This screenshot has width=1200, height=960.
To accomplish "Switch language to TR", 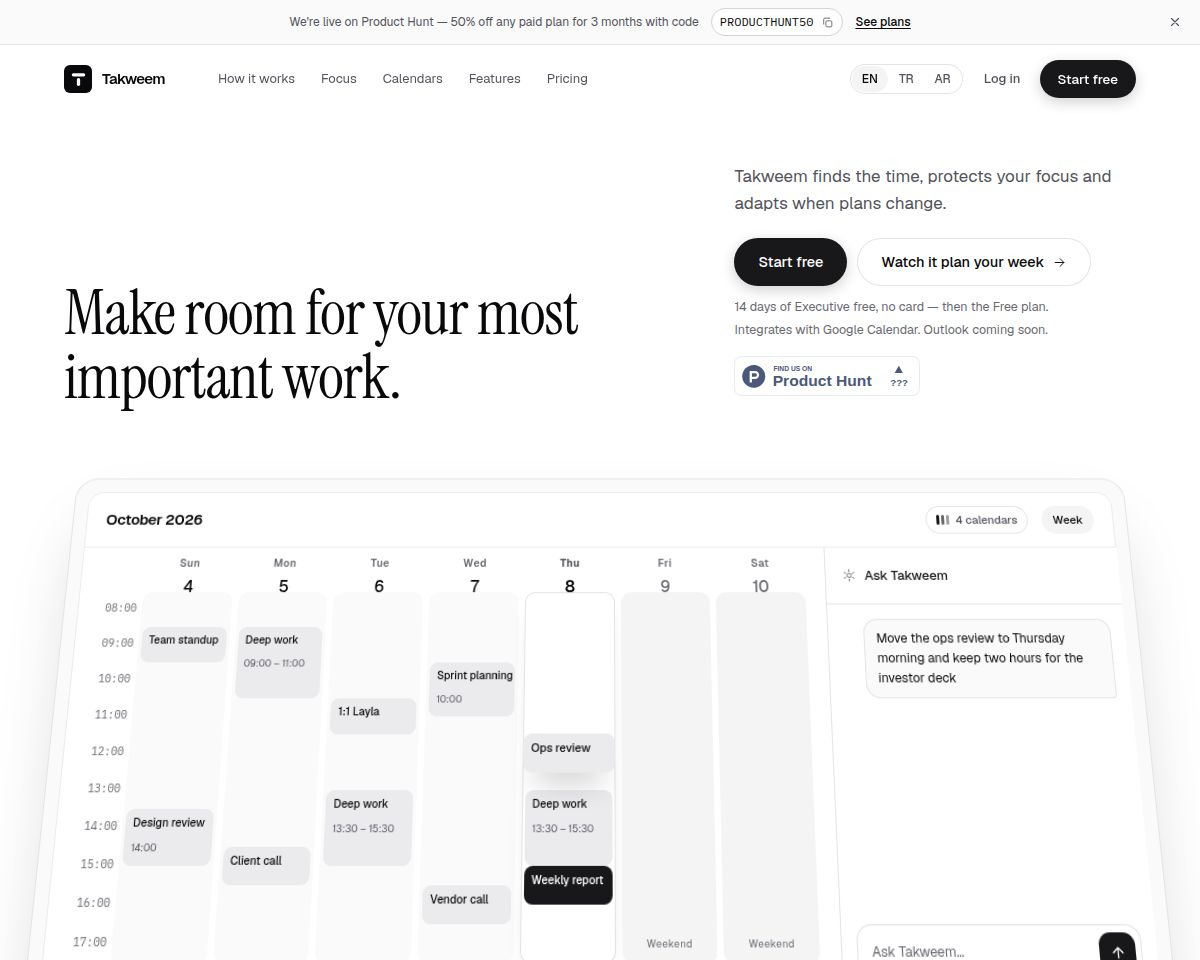I will point(906,79).
